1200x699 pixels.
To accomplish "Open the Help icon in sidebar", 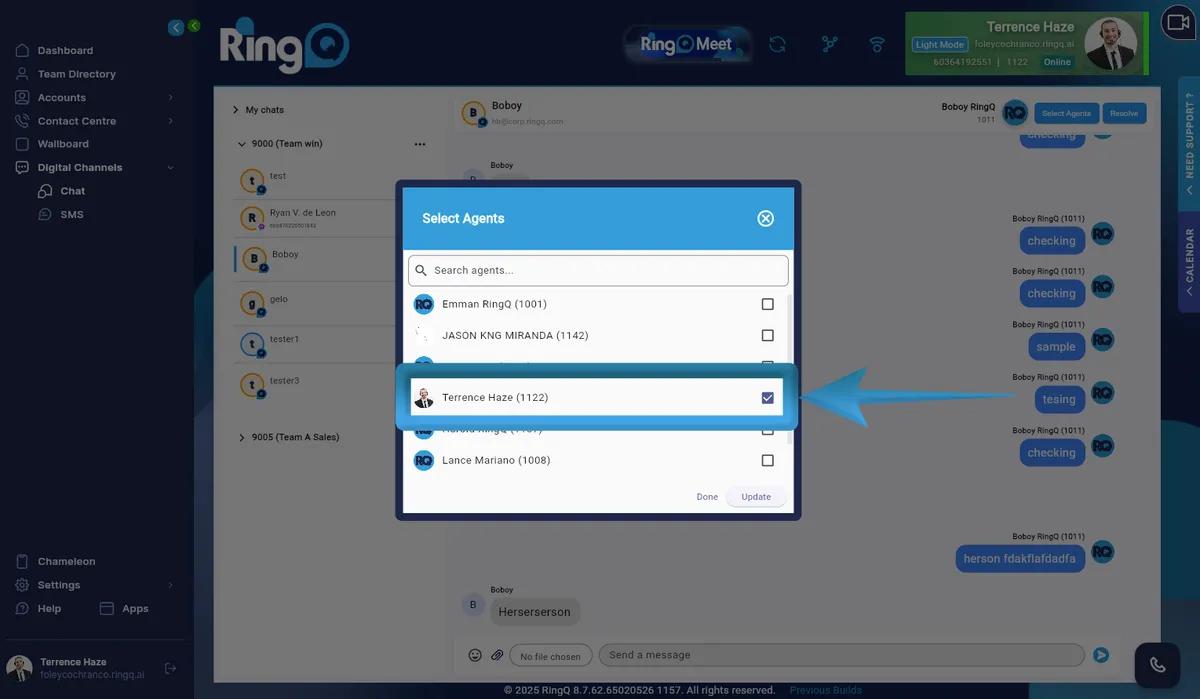I will point(22,608).
